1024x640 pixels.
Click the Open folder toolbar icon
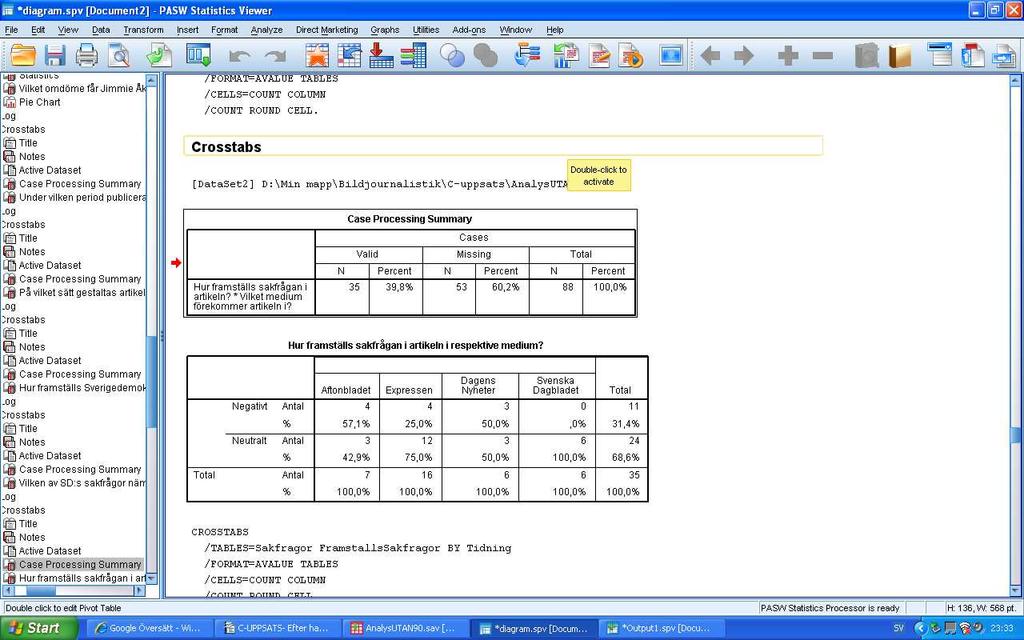[23, 56]
